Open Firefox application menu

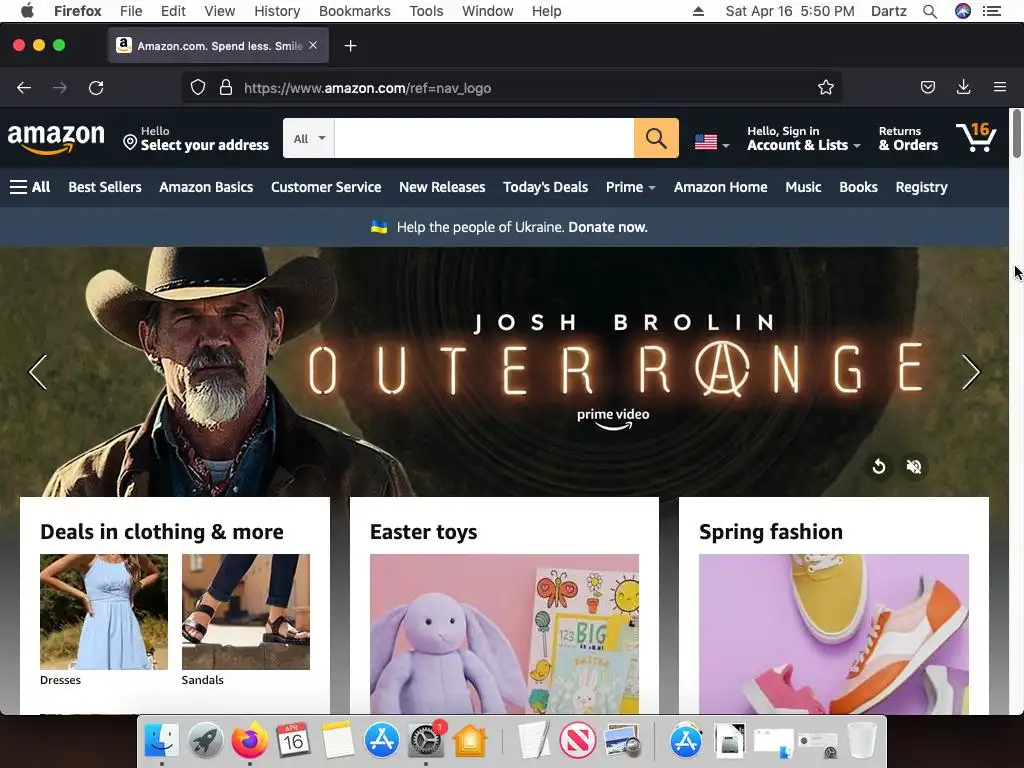[x=1000, y=88]
